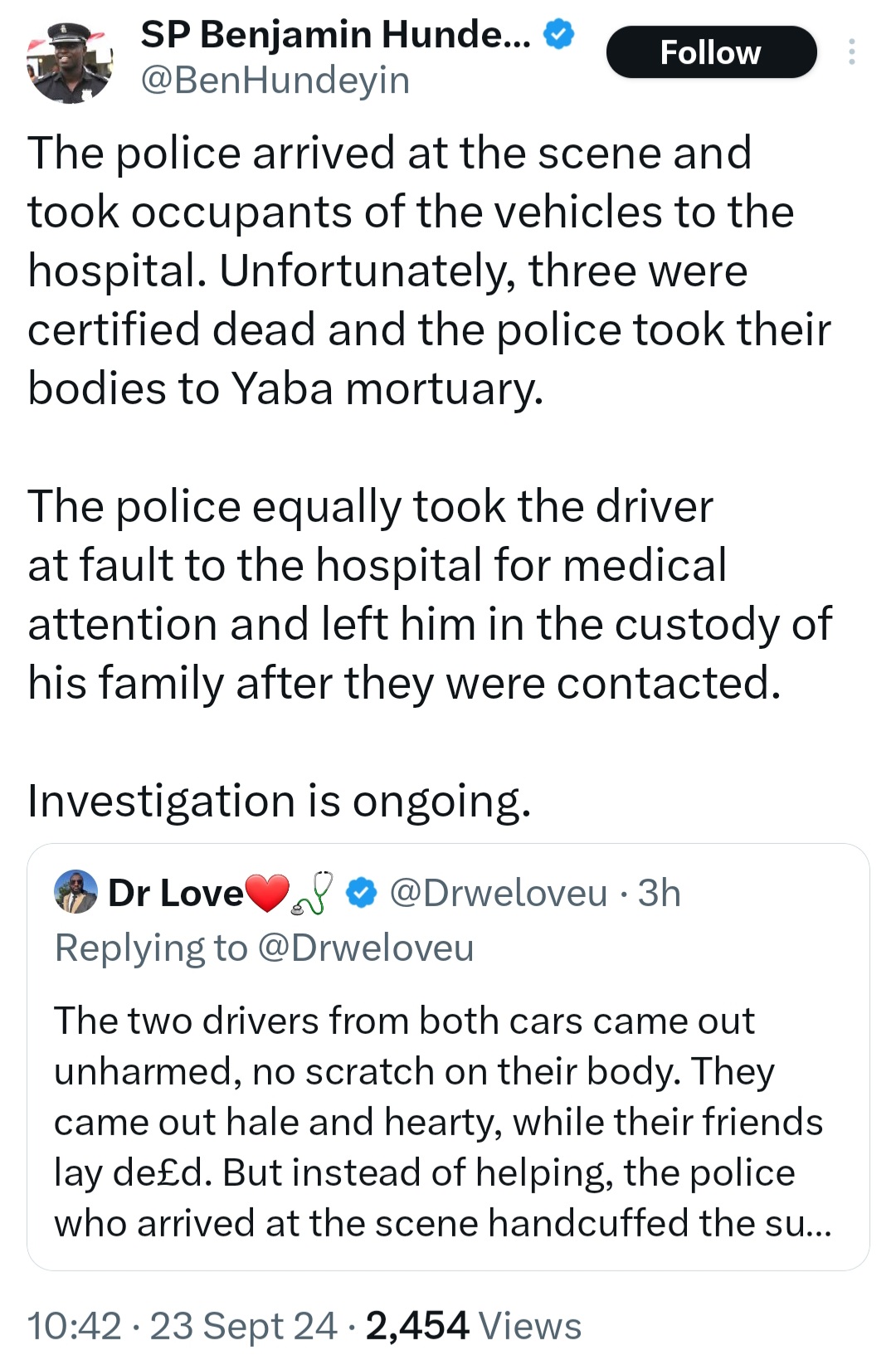This screenshot has height=1365, width=896.
Task: Click the Dr Love display name
Action: coord(176,894)
